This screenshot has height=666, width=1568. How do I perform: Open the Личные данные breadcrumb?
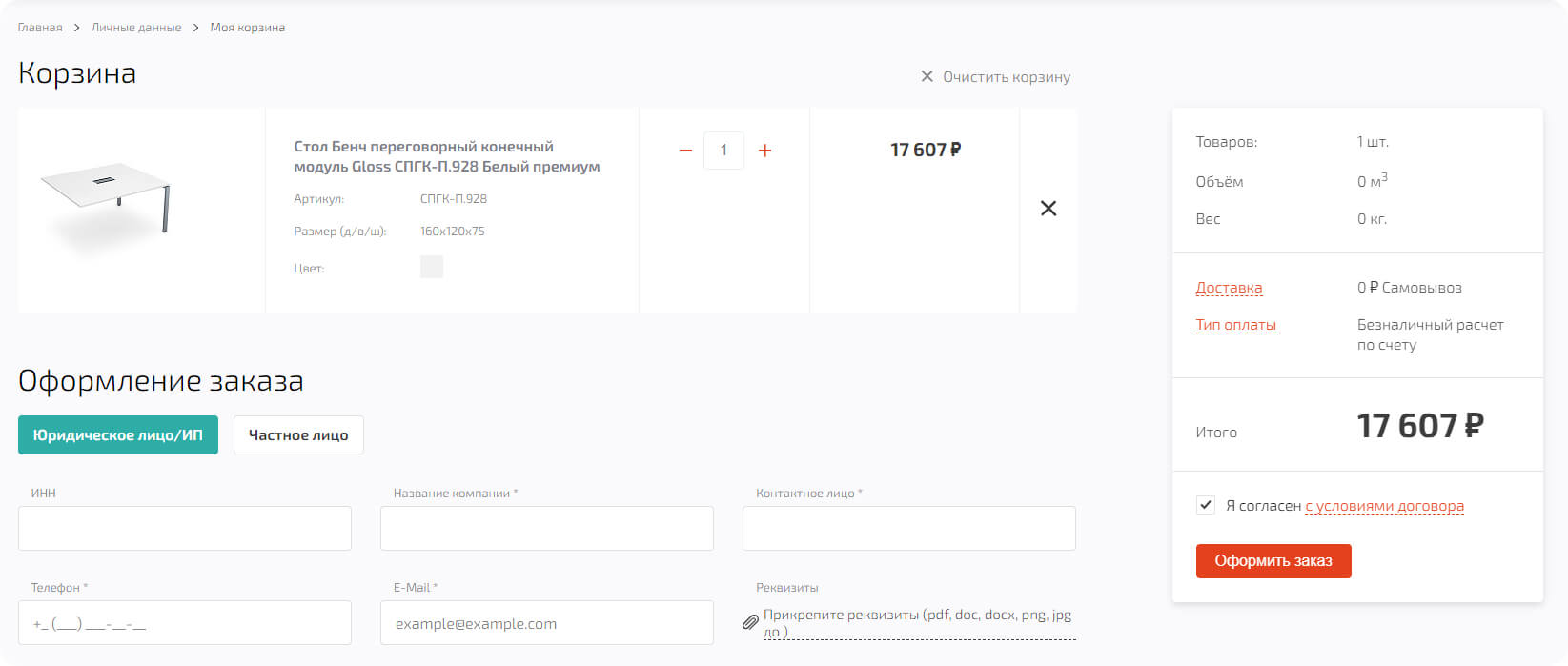click(x=136, y=28)
